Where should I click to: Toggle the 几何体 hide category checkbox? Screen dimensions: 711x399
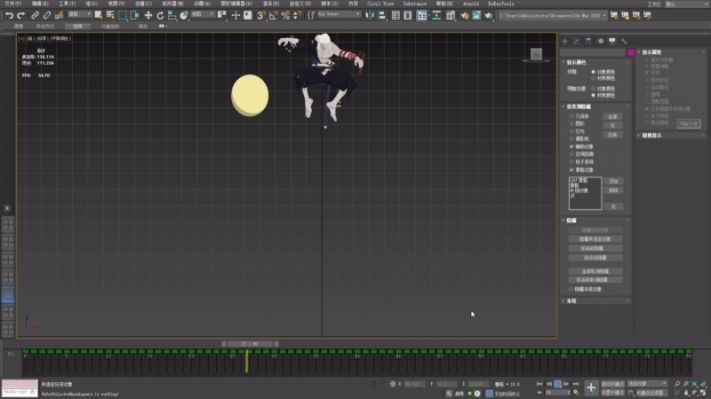point(571,117)
